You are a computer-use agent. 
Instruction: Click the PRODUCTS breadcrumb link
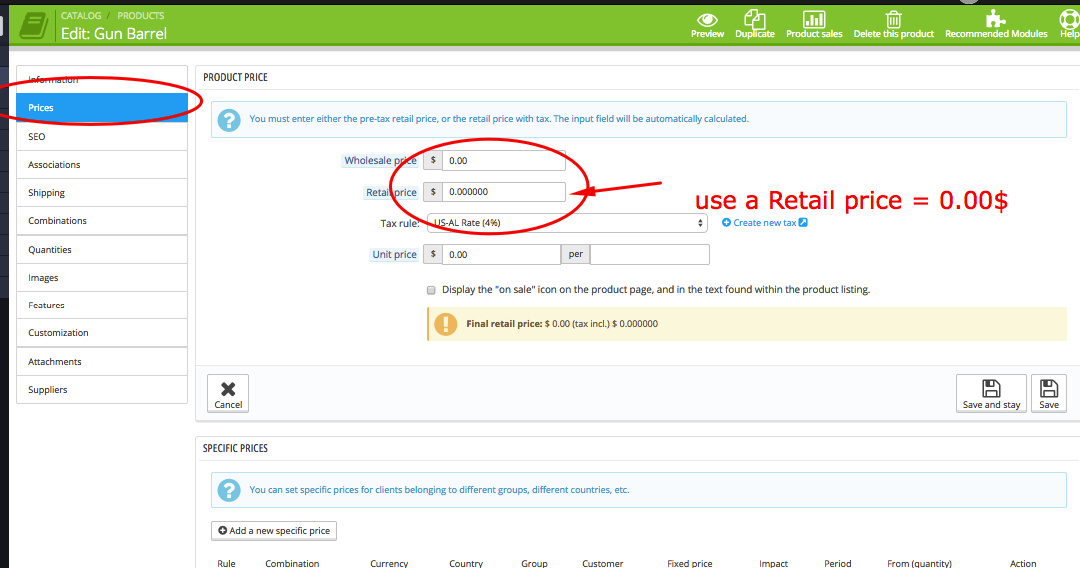tap(141, 15)
